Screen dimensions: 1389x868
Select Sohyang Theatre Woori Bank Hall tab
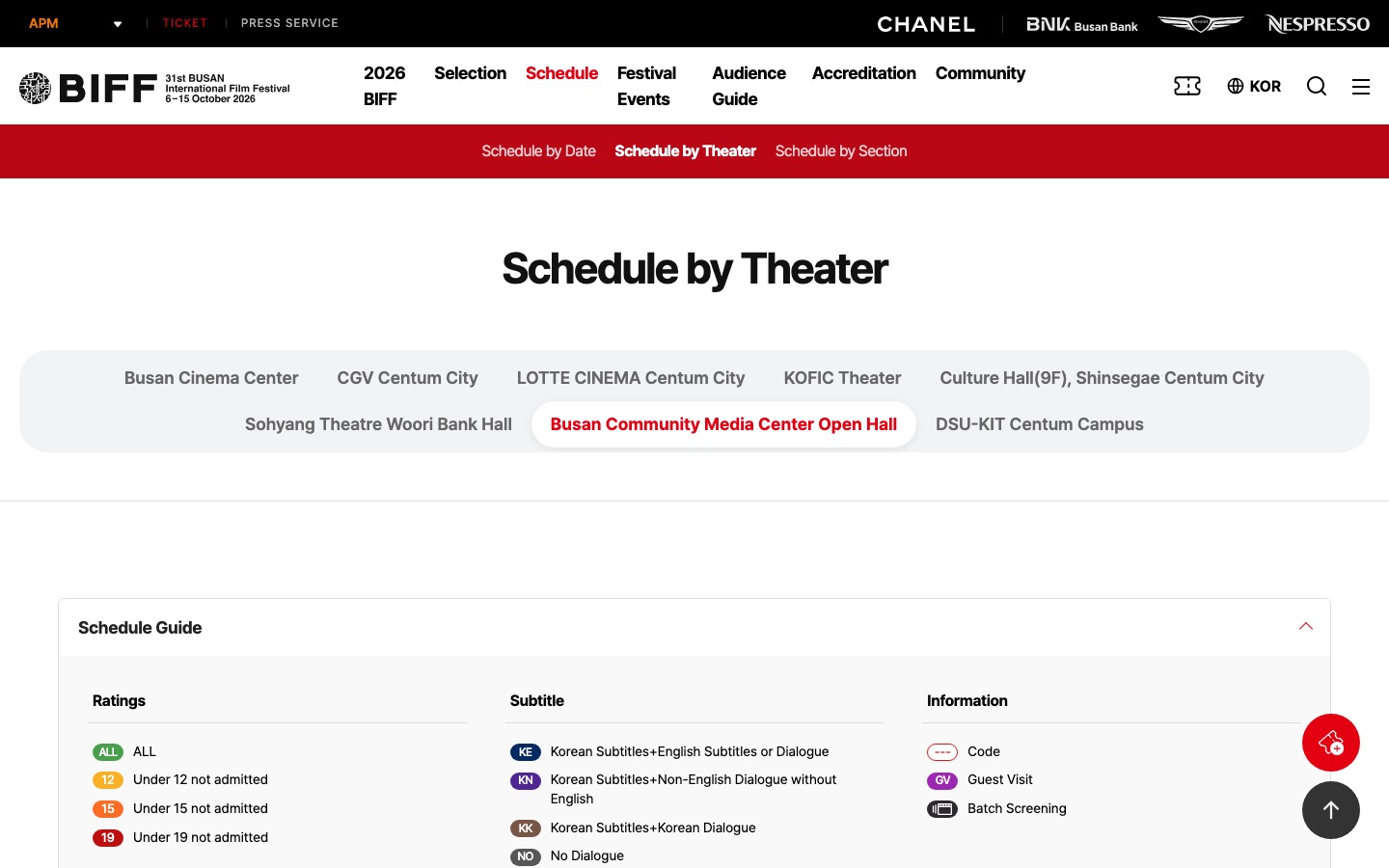pos(378,424)
